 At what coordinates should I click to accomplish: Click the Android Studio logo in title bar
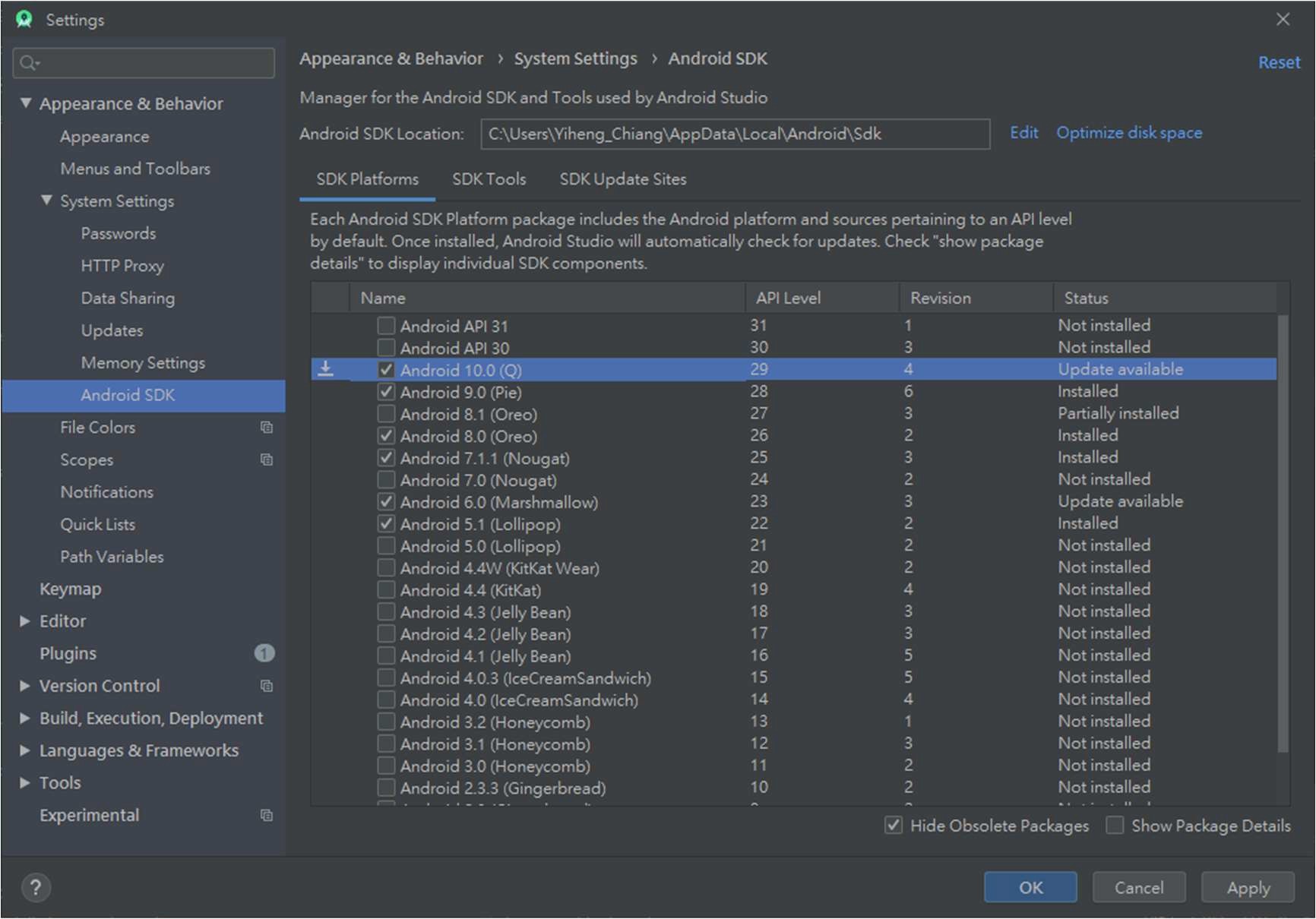click(x=24, y=20)
